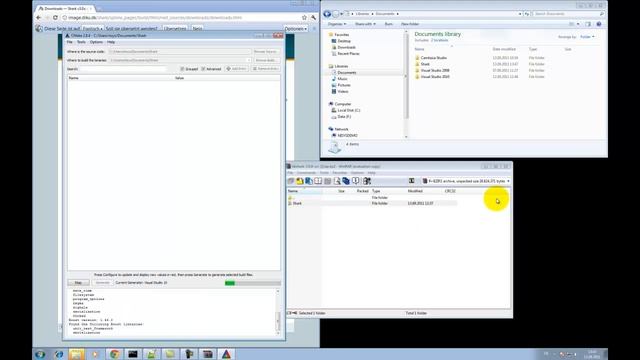
Task: Open the Windows Explorer taskbar icon
Action: pyautogui.click(x=76, y=354)
